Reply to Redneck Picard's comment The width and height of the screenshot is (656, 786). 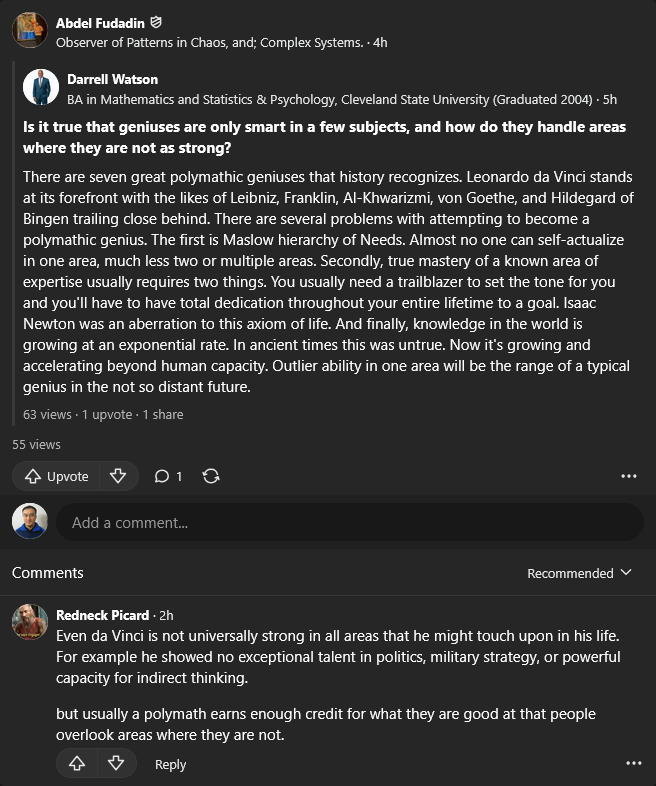point(170,764)
